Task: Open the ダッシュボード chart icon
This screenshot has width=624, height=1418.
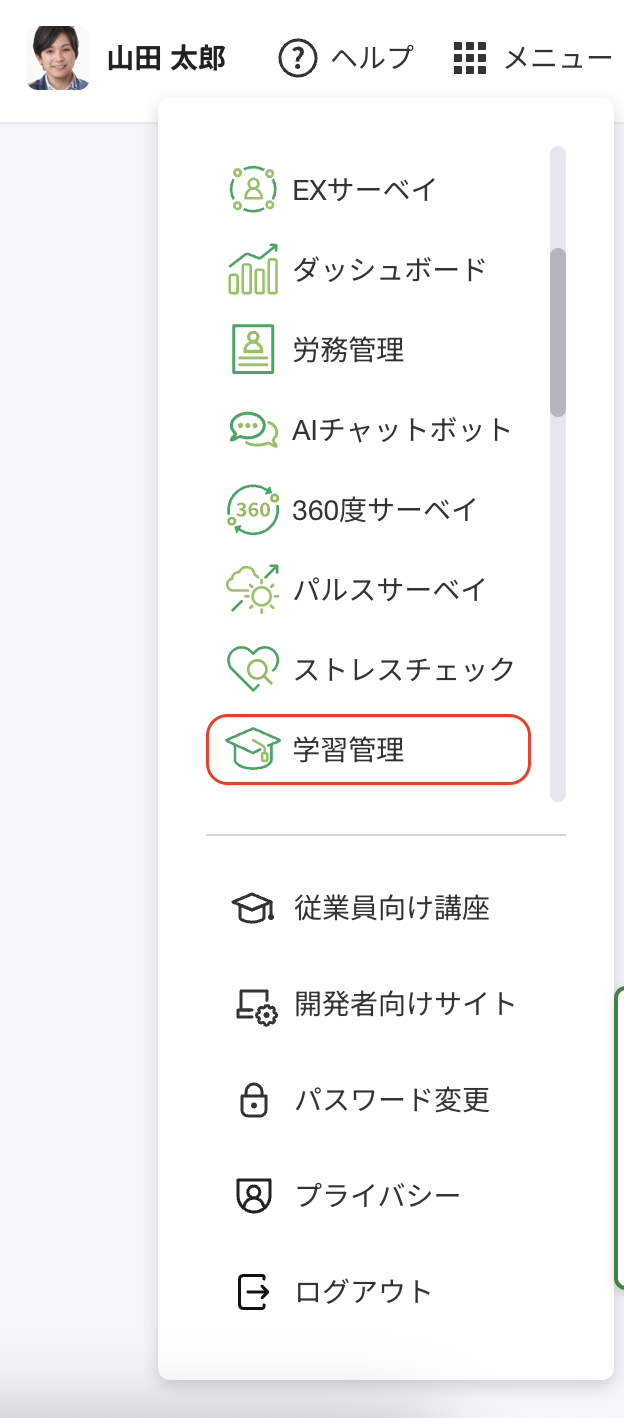Action: tap(253, 269)
